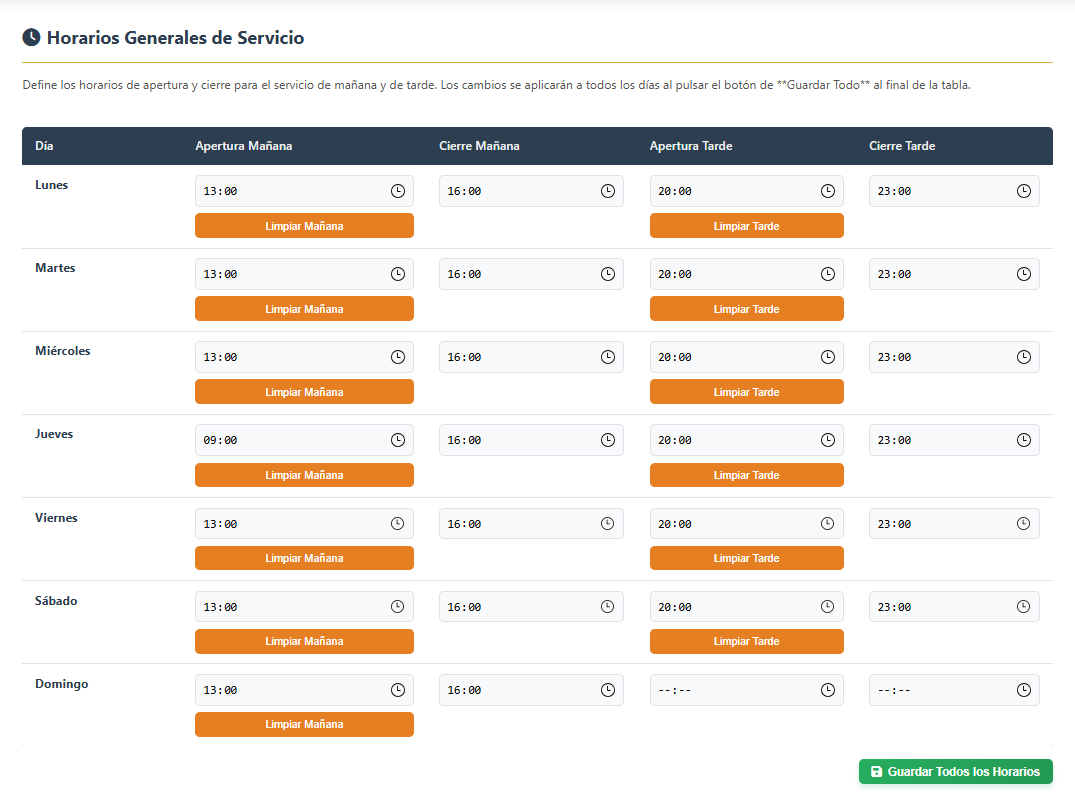Clear the morning schedule for Domingo
The height and width of the screenshot is (798, 1075).
[x=304, y=724]
